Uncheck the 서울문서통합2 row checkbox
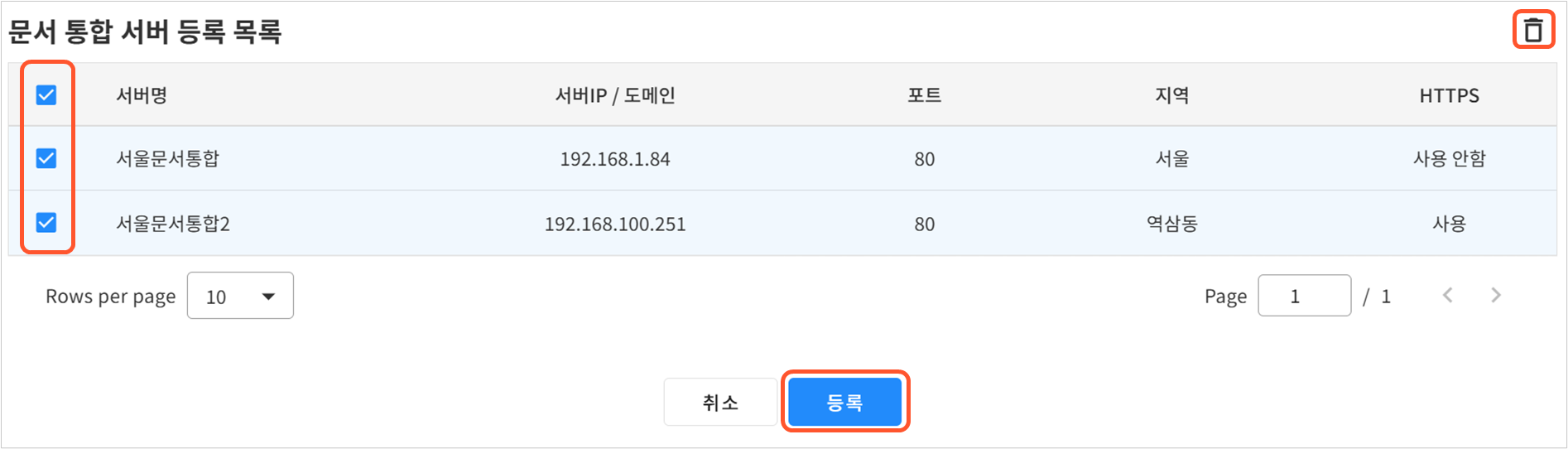Viewport: 1568px width, 449px height. [x=46, y=222]
